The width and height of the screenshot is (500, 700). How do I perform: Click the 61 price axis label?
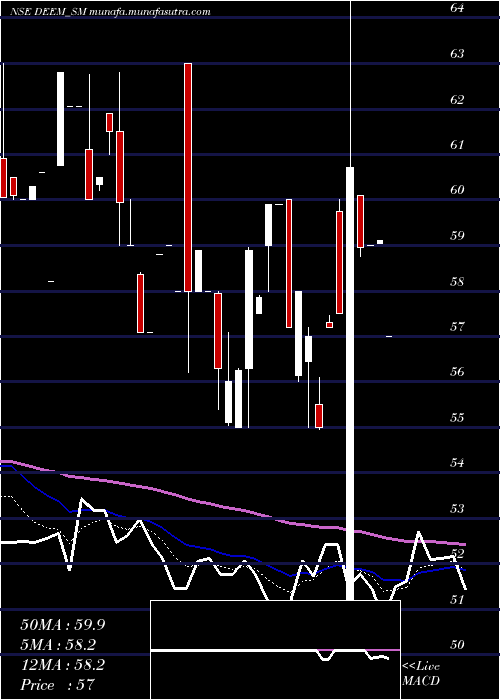coord(456,145)
